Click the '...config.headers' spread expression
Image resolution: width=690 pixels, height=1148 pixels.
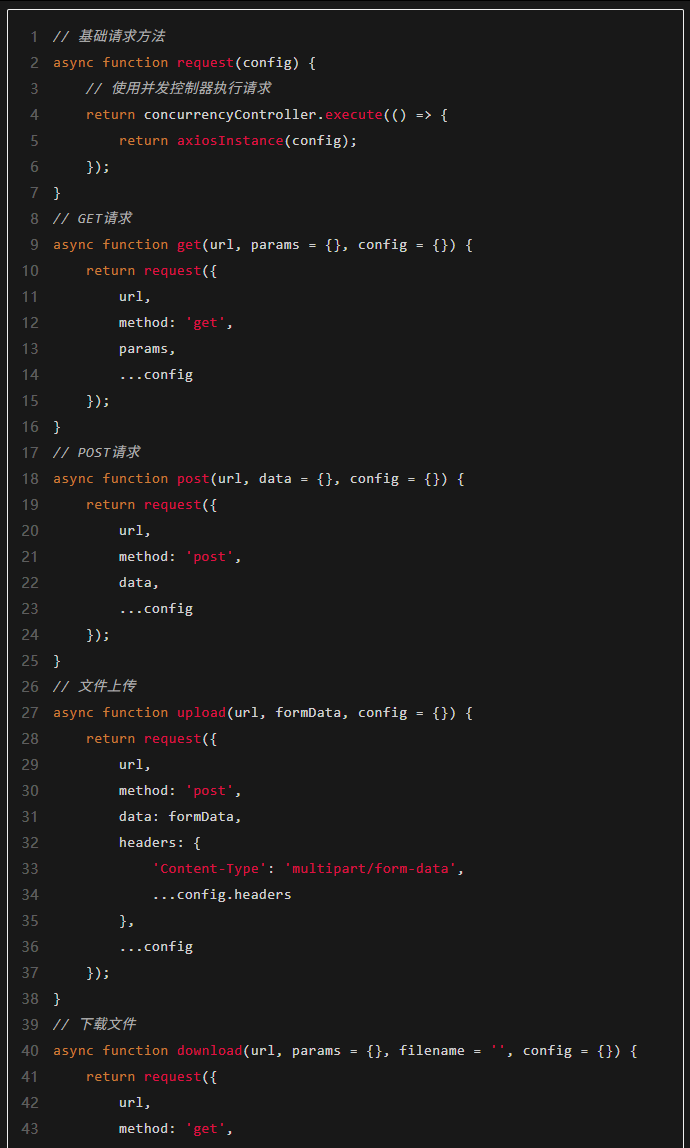coord(222,894)
